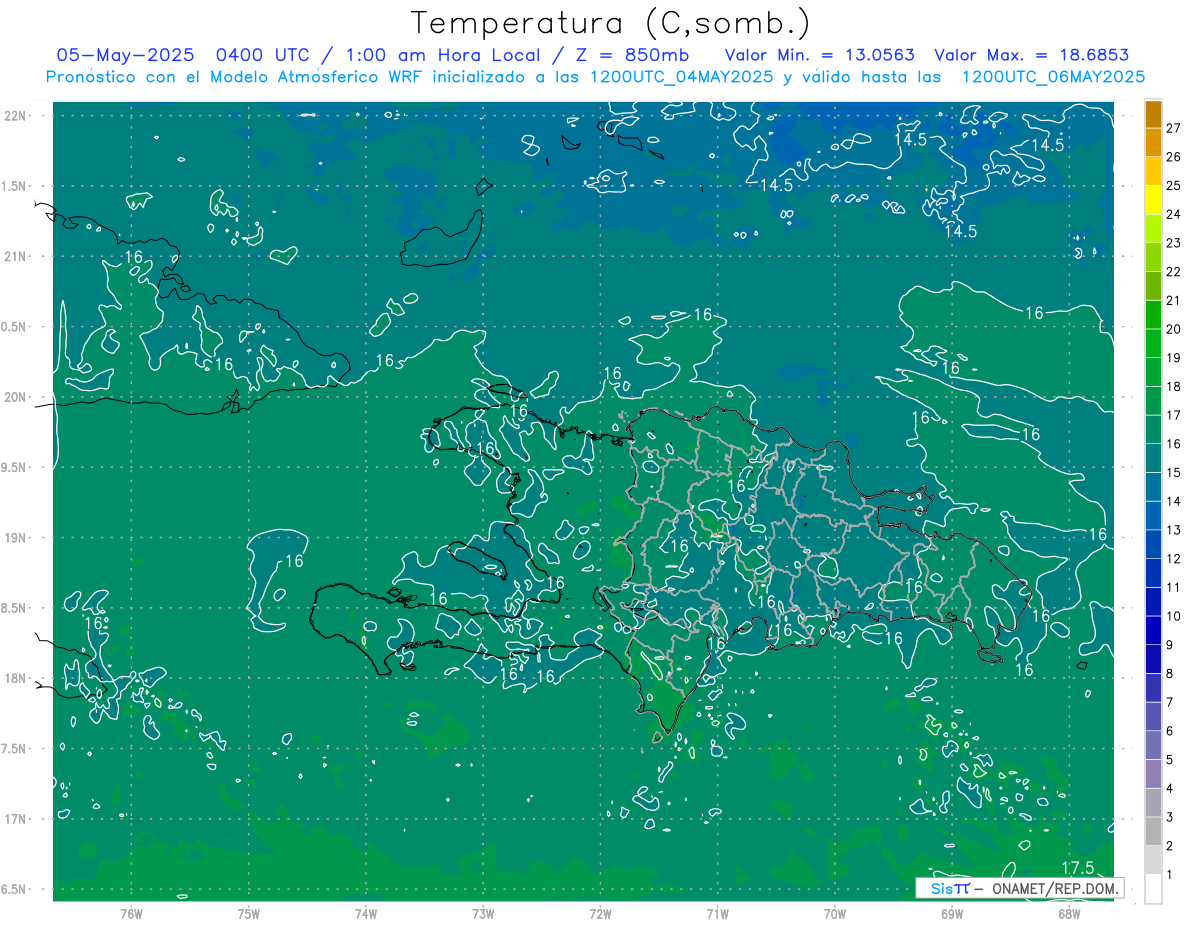Select the '1200UTC_04MAY2025' initialization time
The height and width of the screenshot is (927, 1200).
coord(682,77)
